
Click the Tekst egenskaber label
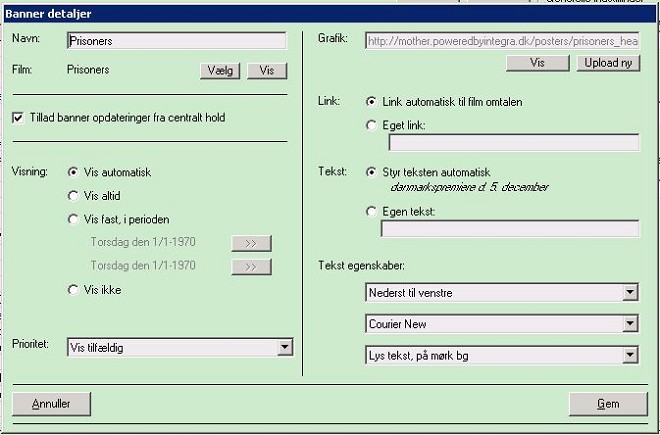coord(362,266)
